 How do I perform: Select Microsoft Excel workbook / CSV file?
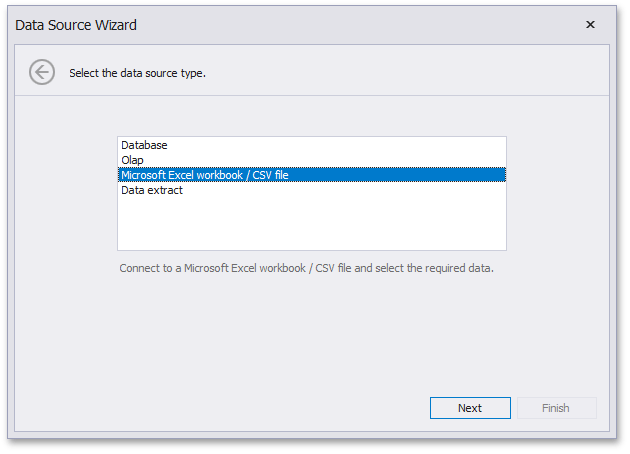click(205, 175)
